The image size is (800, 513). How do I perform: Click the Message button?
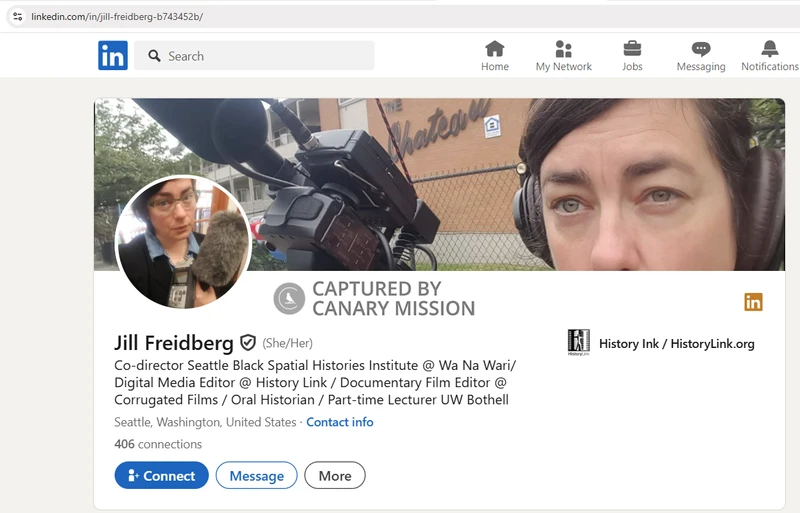257,475
